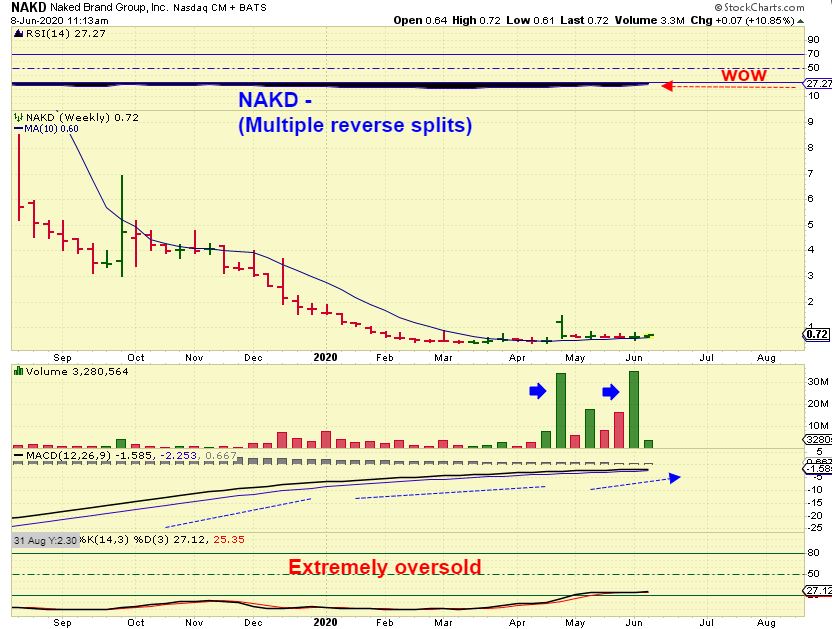Click the 30M mark on the volume axis
This screenshot has width=832, height=629.
818,382
